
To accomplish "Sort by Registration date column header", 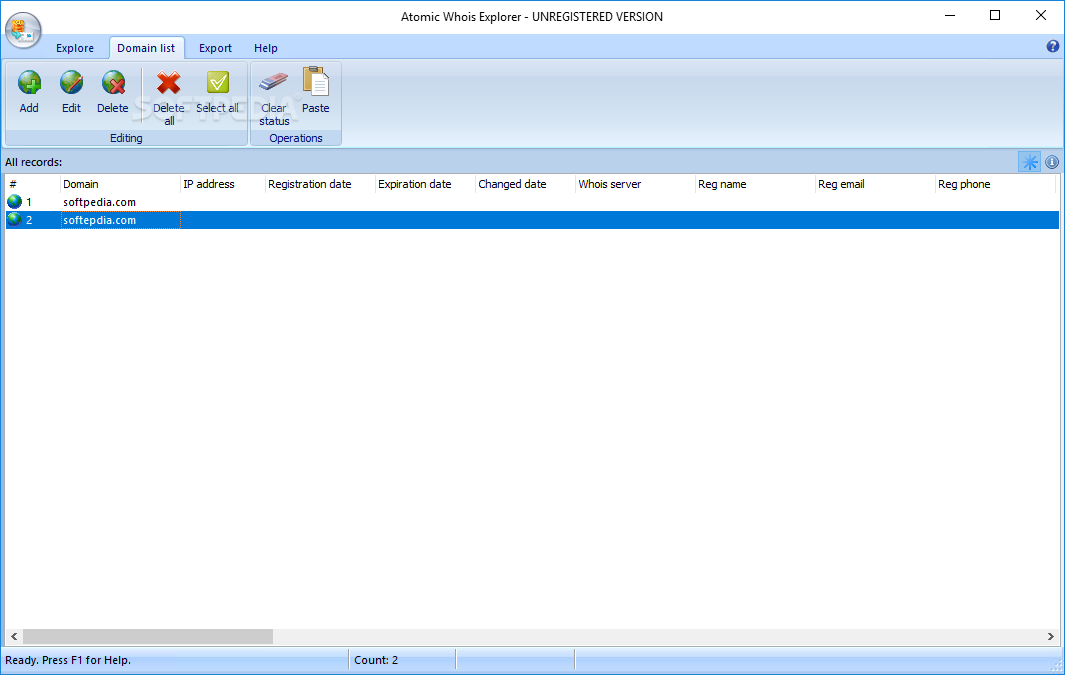I will (x=320, y=184).
